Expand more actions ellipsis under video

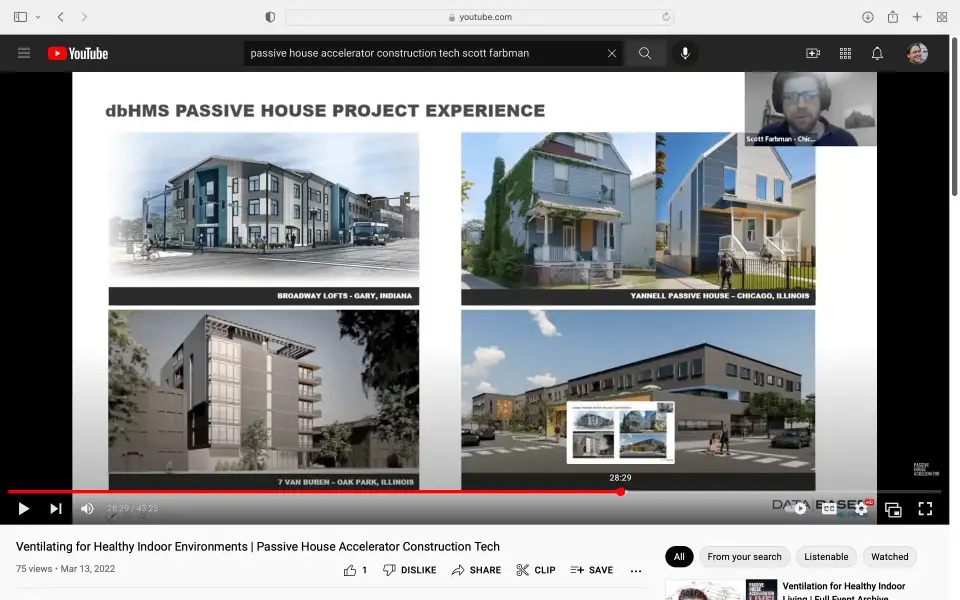636,570
